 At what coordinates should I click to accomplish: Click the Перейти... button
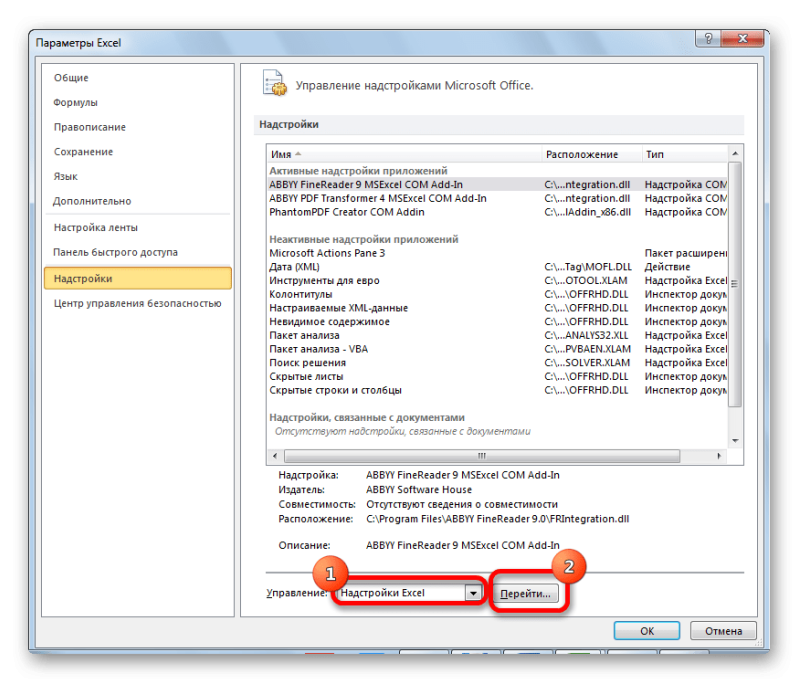[526, 594]
